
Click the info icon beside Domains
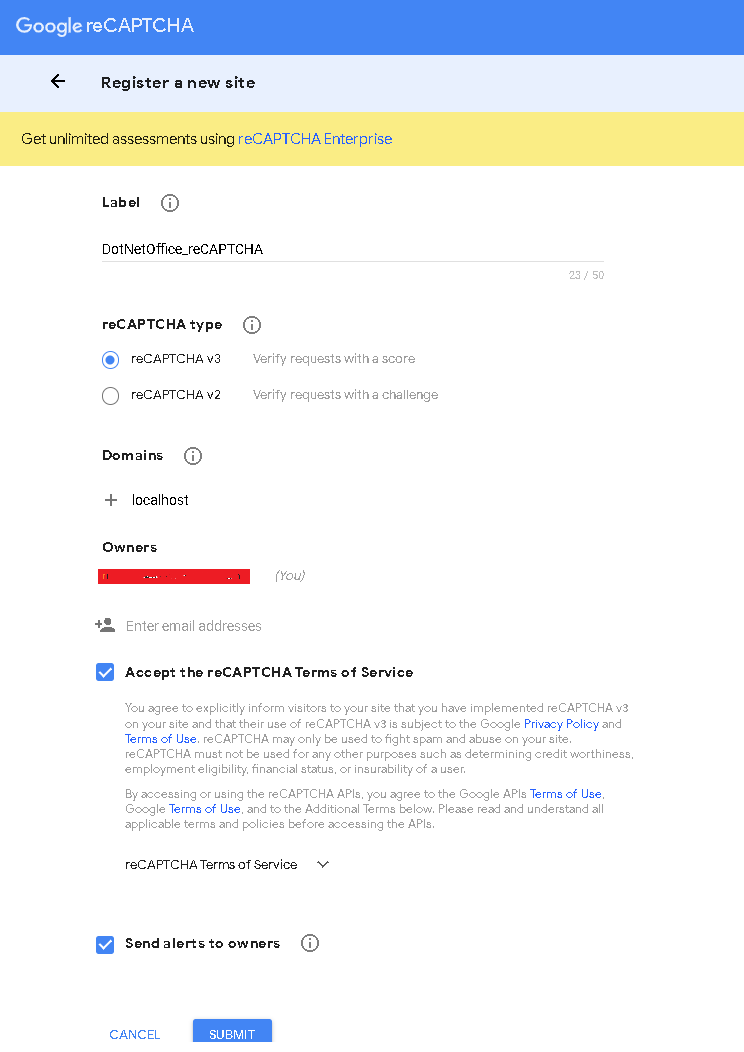pyautogui.click(x=193, y=456)
